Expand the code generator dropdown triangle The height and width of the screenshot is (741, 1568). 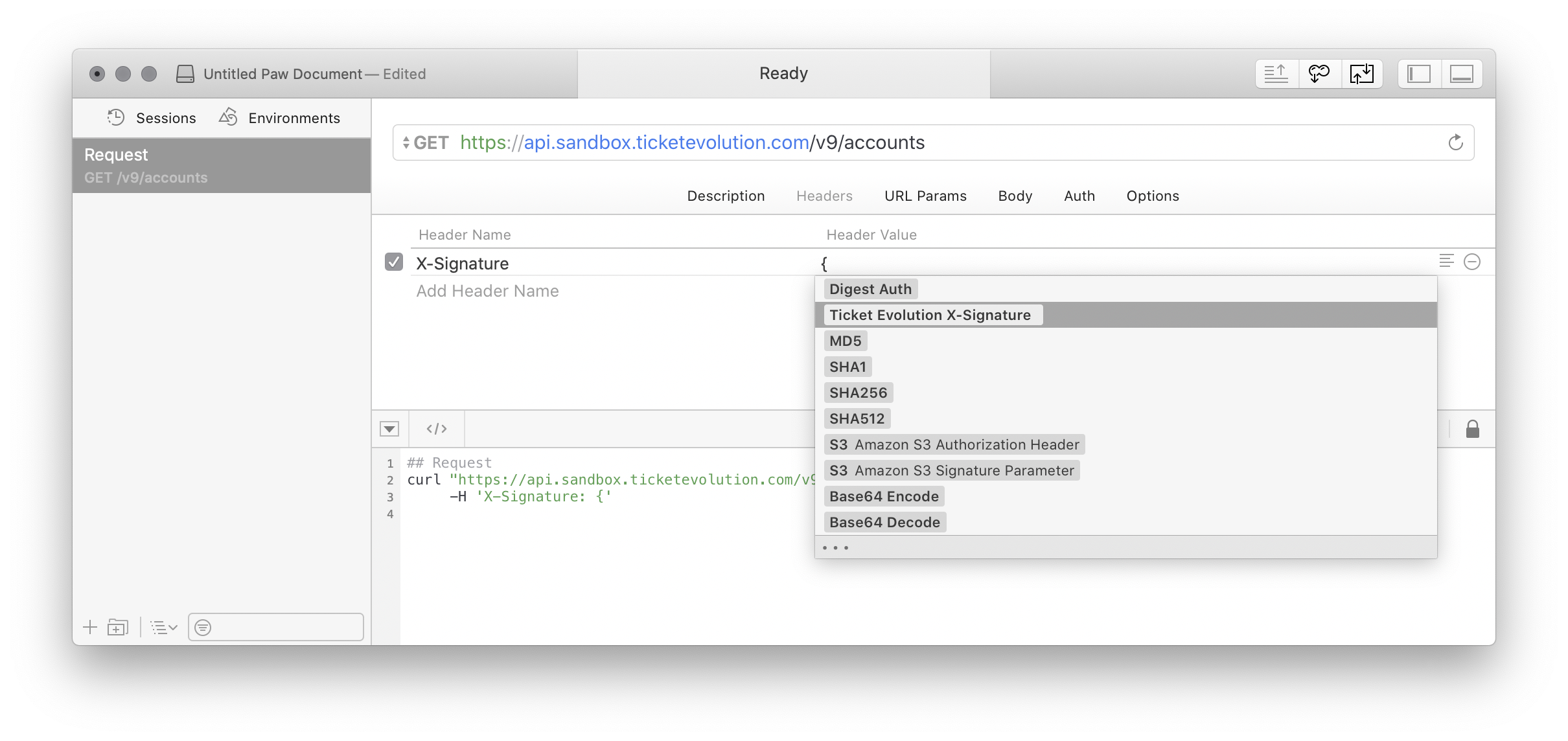click(389, 429)
